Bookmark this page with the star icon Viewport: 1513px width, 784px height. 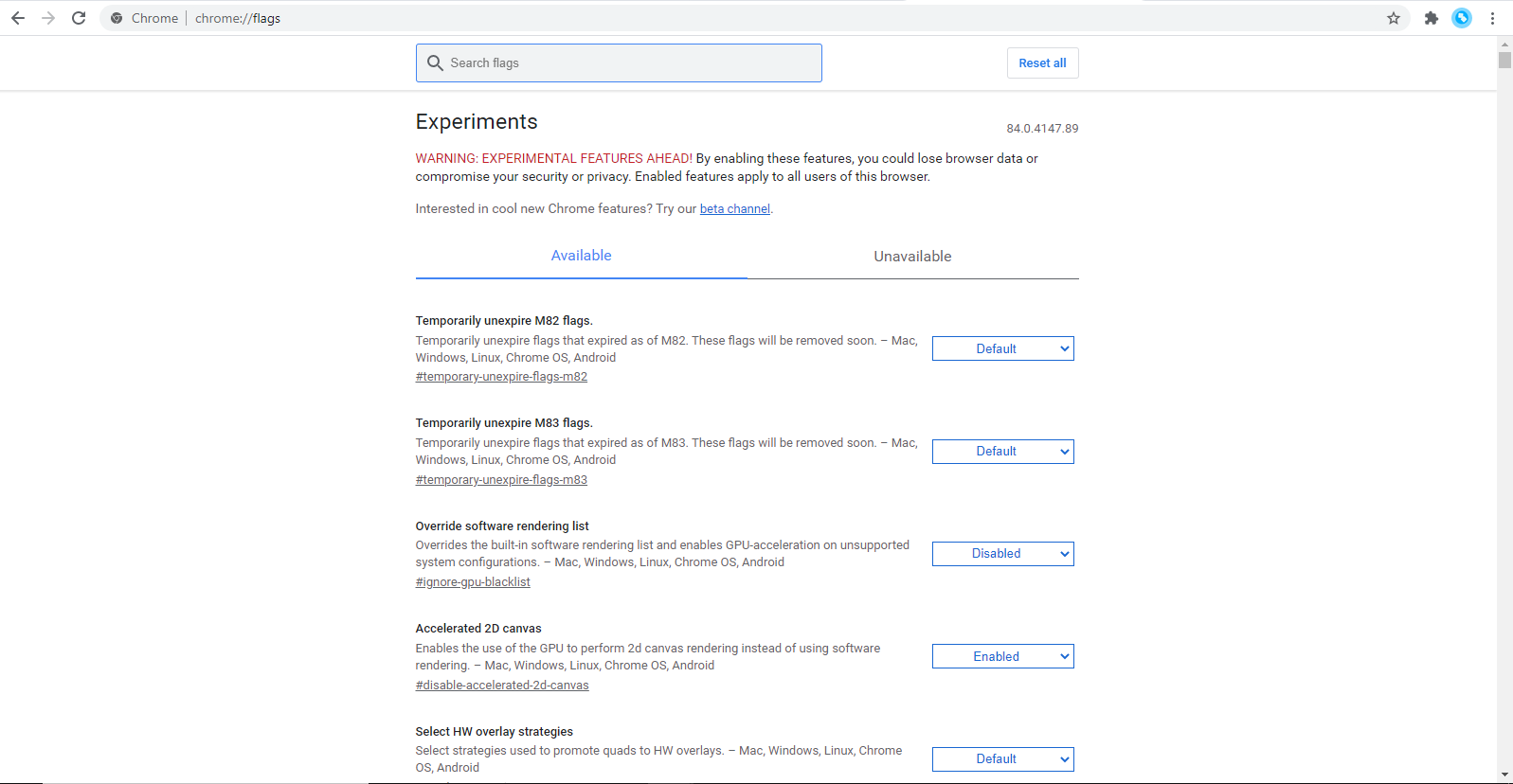[1394, 18]
